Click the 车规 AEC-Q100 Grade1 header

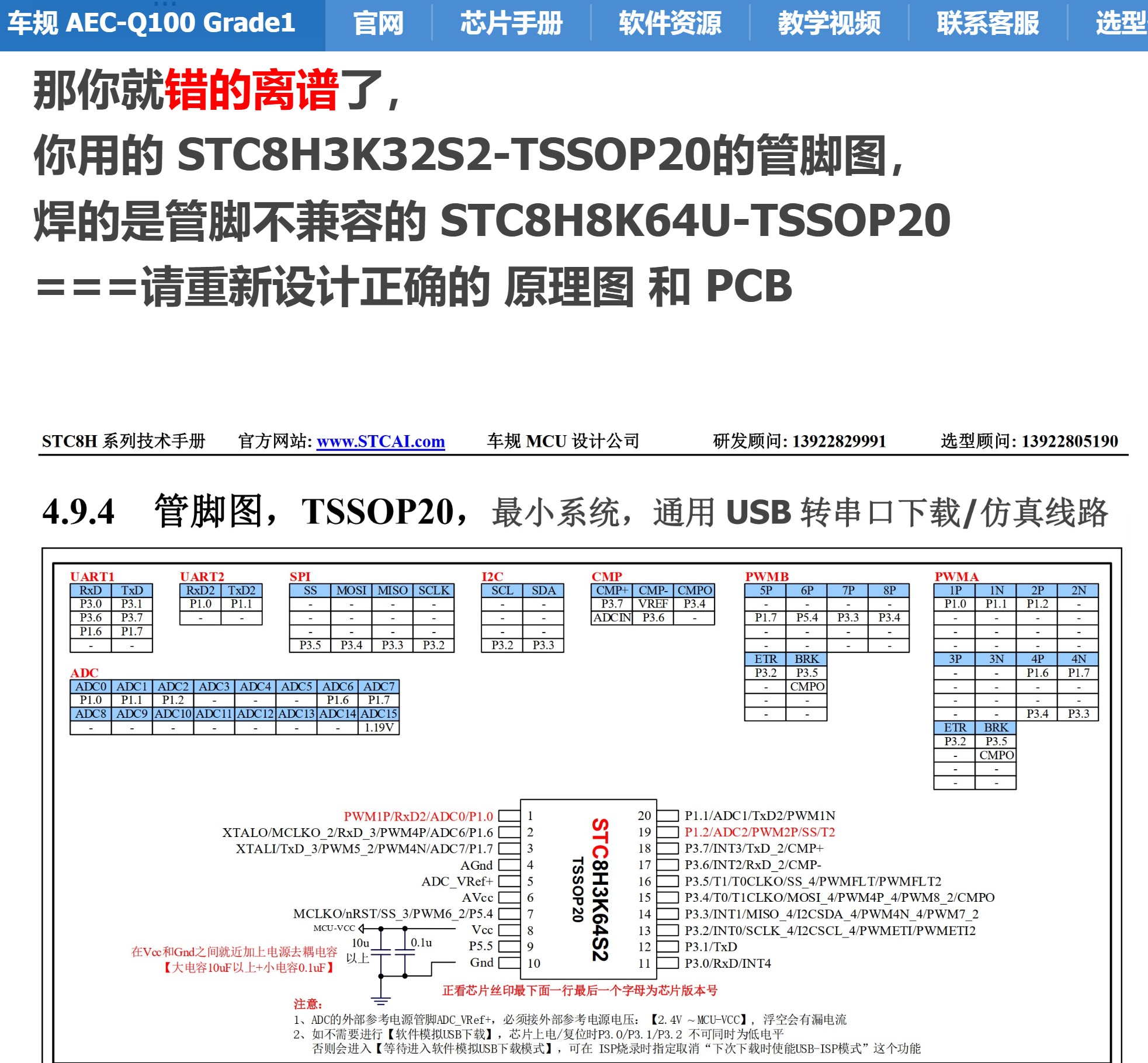click(x=151, y=23)
